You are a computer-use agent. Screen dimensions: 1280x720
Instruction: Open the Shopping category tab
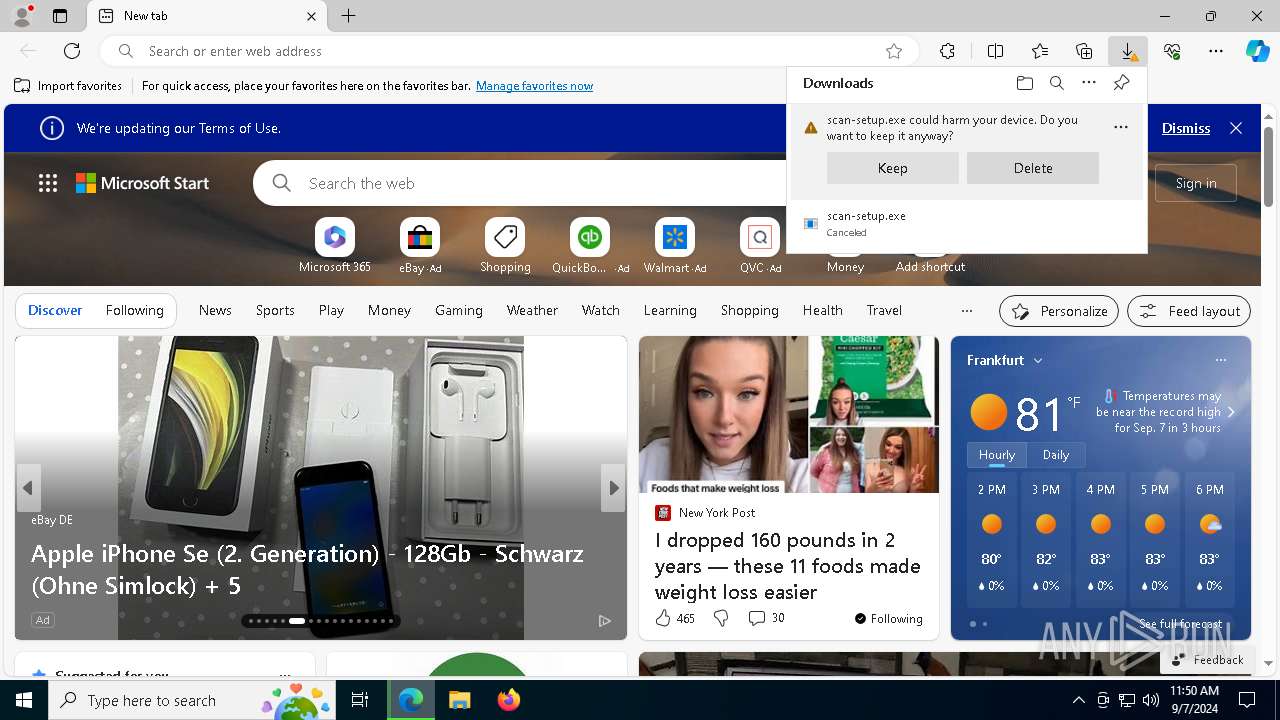pos(750,310)
